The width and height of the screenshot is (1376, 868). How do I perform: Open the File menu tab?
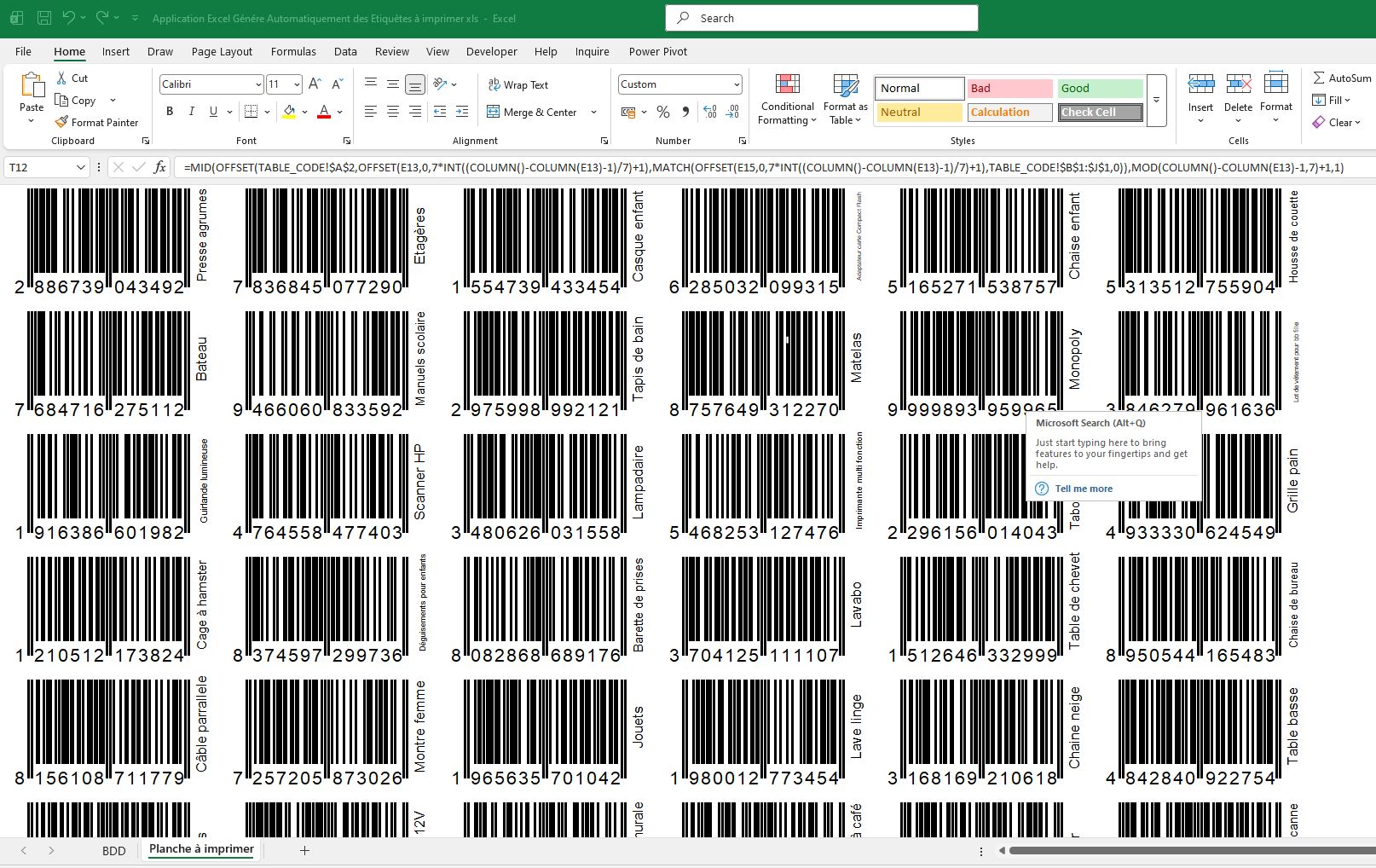(24, 51)
